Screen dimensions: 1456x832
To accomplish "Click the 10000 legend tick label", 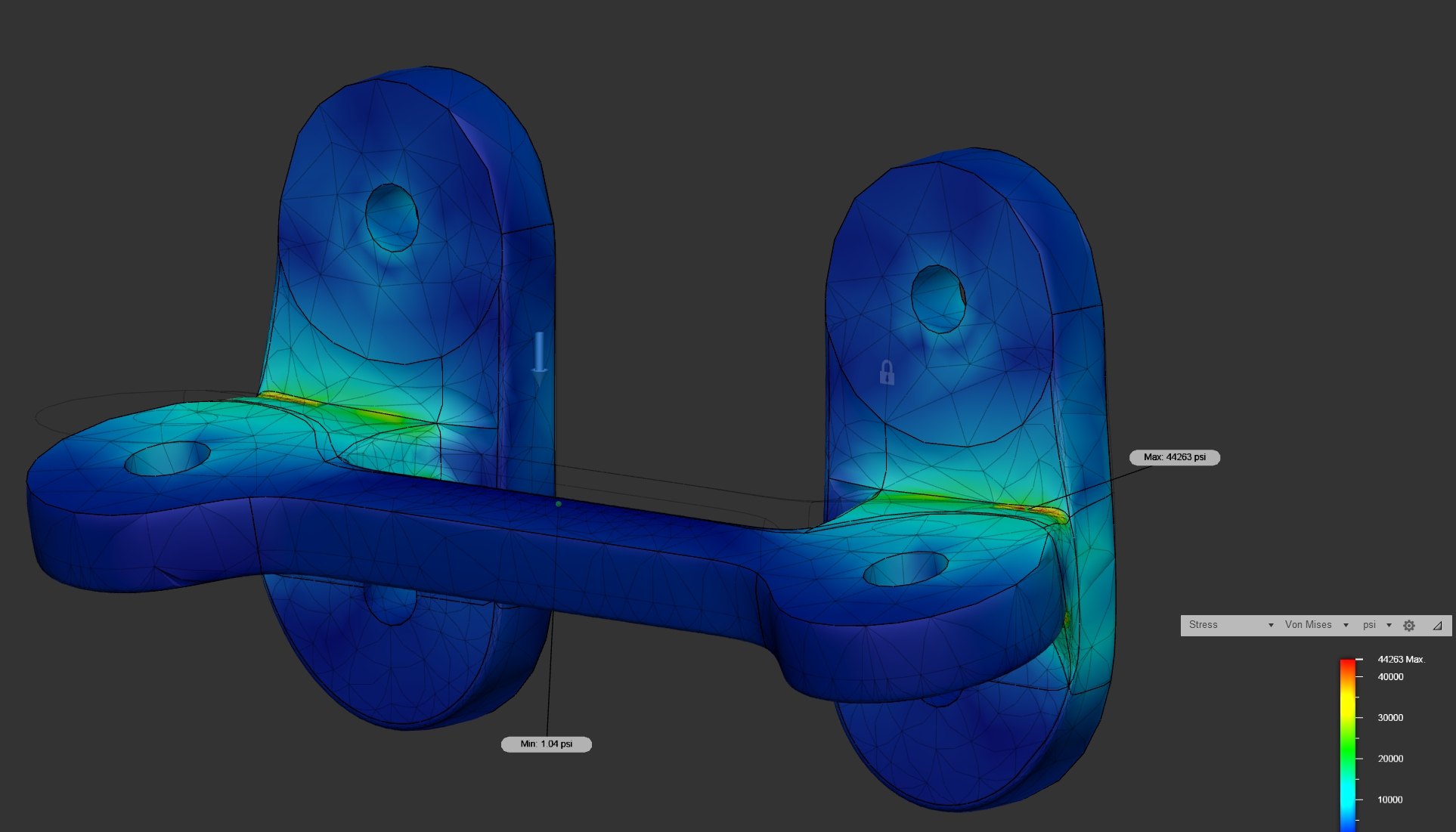I will (1389, 800).
